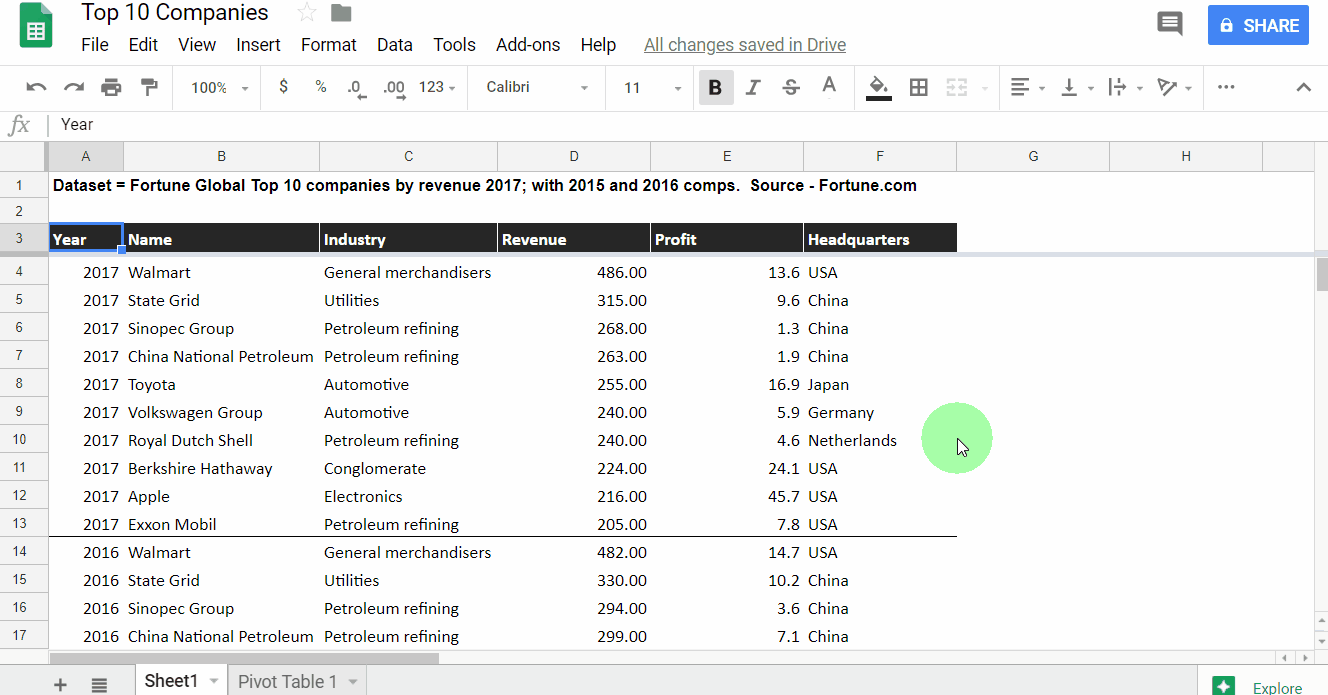The width and height of the screenshot is (1328, 695).
Task: Click the 2017 Apple profit value 45.7
Action: coord(727,496)
